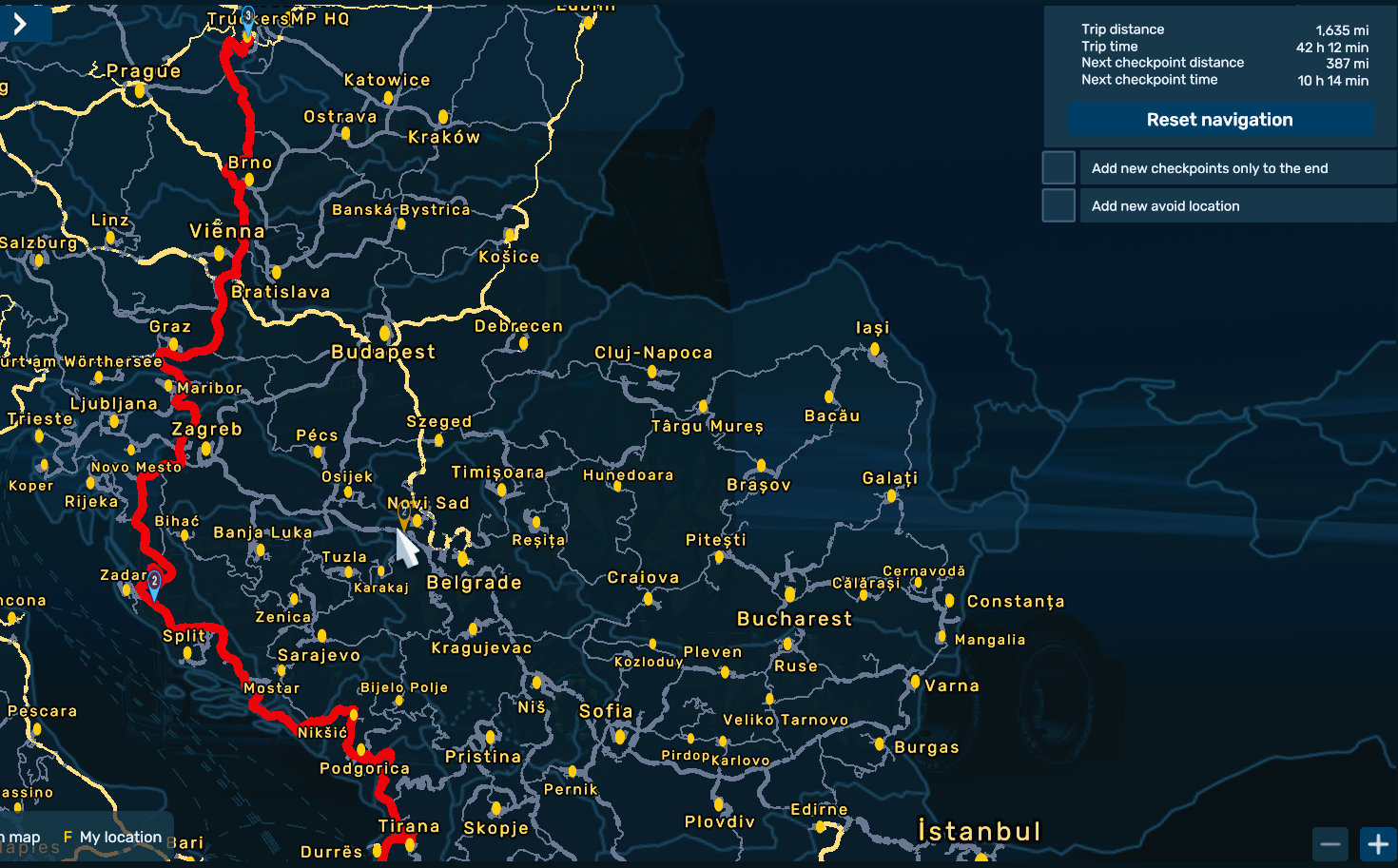Select checkpoint 2 marker near Zadar
The image size is (1398, 868).
pos(154,582)
